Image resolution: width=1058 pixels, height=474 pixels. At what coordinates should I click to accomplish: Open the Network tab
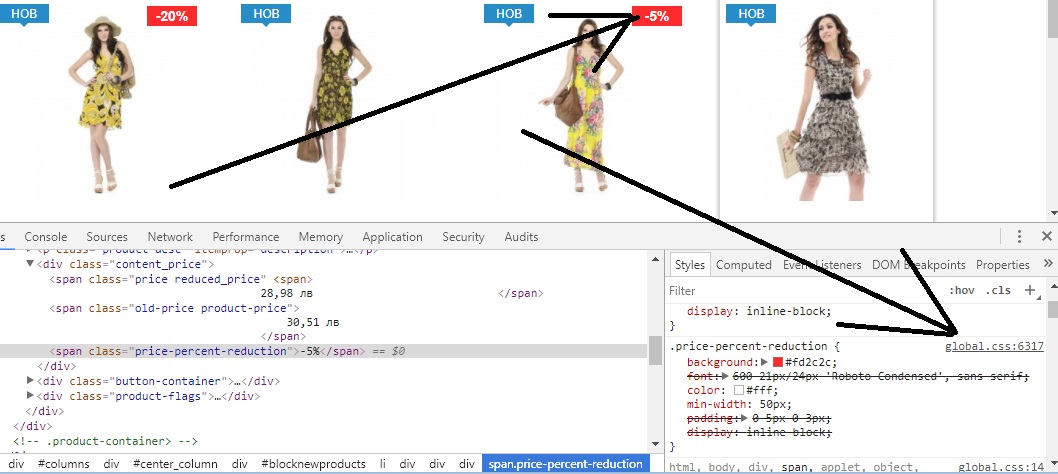[x=170, y=237]
